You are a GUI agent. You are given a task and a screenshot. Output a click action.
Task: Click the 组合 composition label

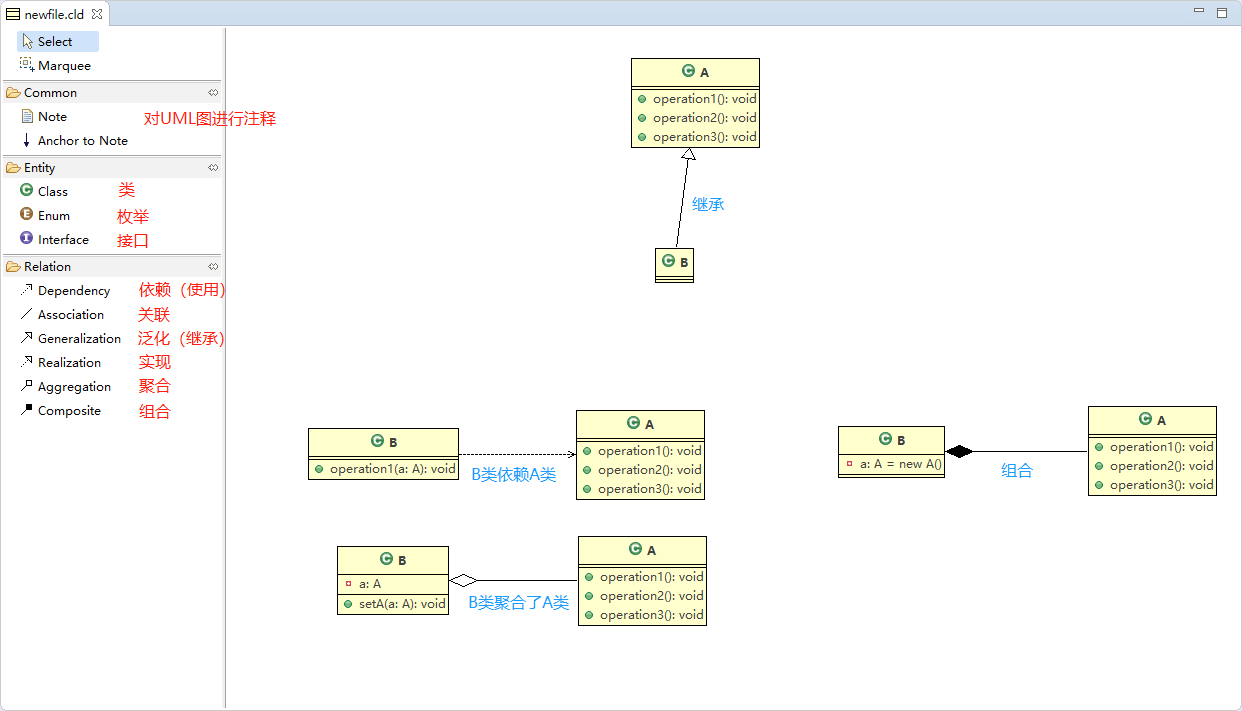click(x=1017, y=470)
